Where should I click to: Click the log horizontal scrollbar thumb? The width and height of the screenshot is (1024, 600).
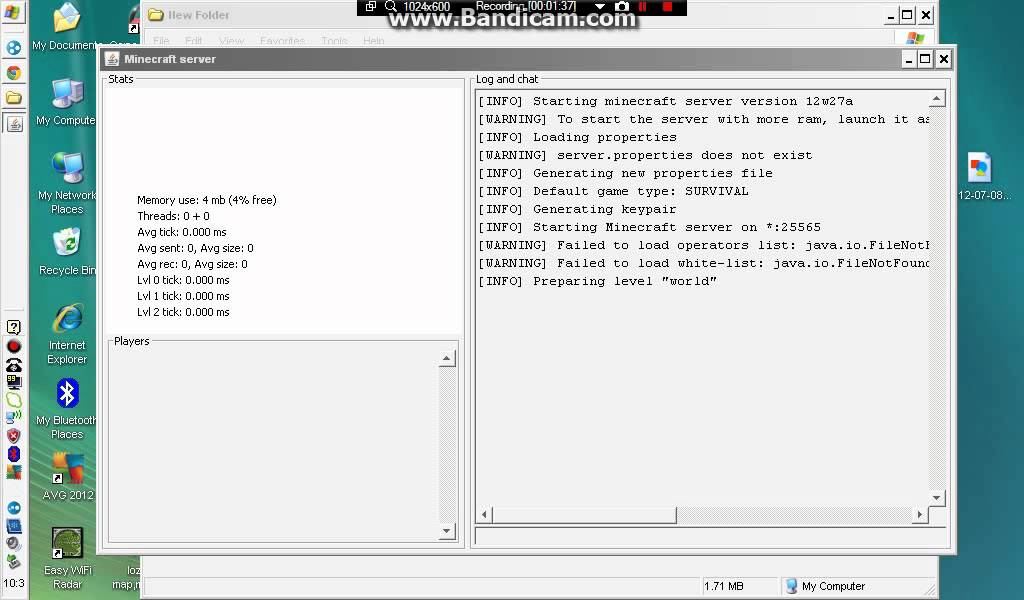point(584,514)
